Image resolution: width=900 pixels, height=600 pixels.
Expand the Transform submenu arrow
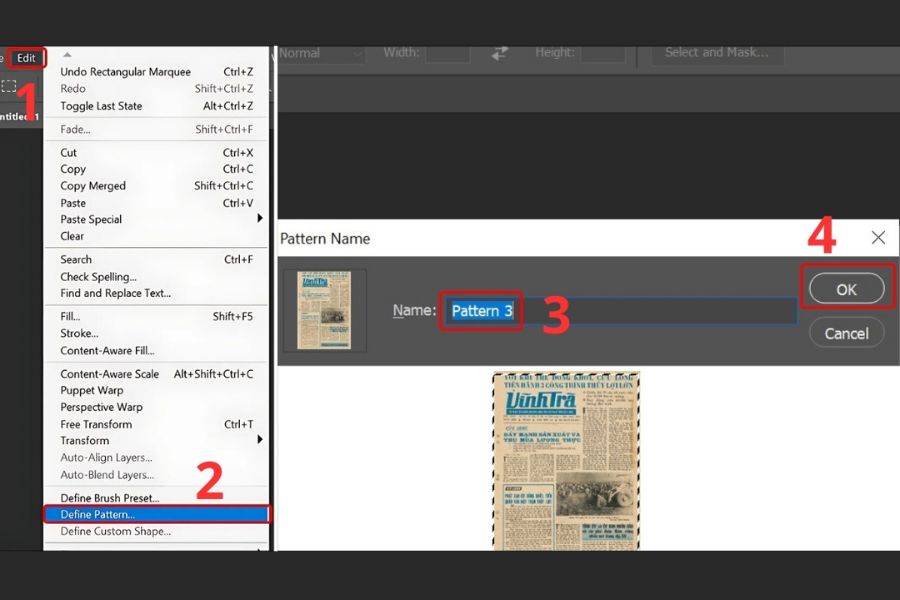pos(260,440)
